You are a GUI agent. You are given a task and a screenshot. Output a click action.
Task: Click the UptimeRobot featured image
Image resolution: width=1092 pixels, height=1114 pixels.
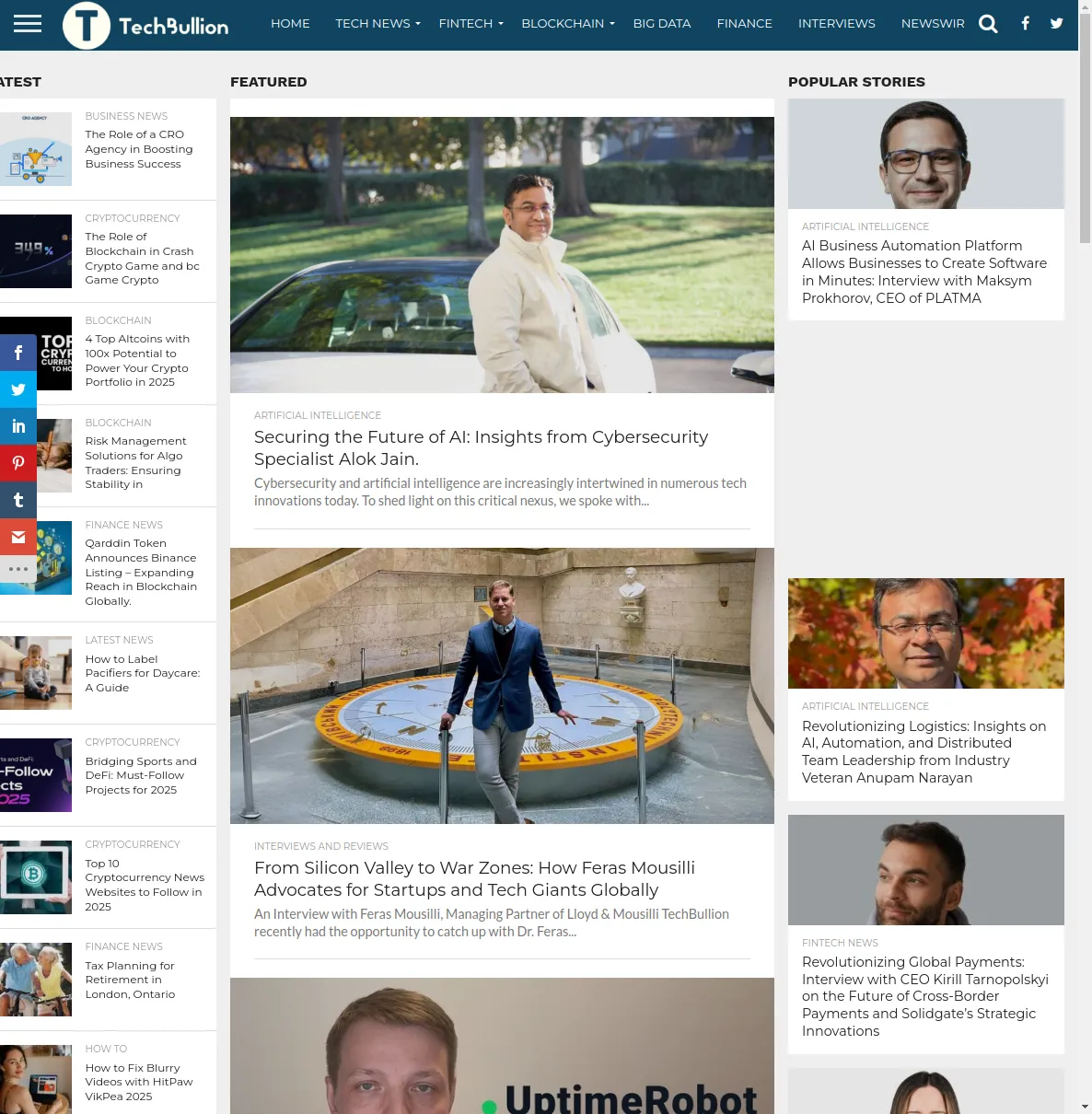pyautogui.click(x=502, y=1046)
